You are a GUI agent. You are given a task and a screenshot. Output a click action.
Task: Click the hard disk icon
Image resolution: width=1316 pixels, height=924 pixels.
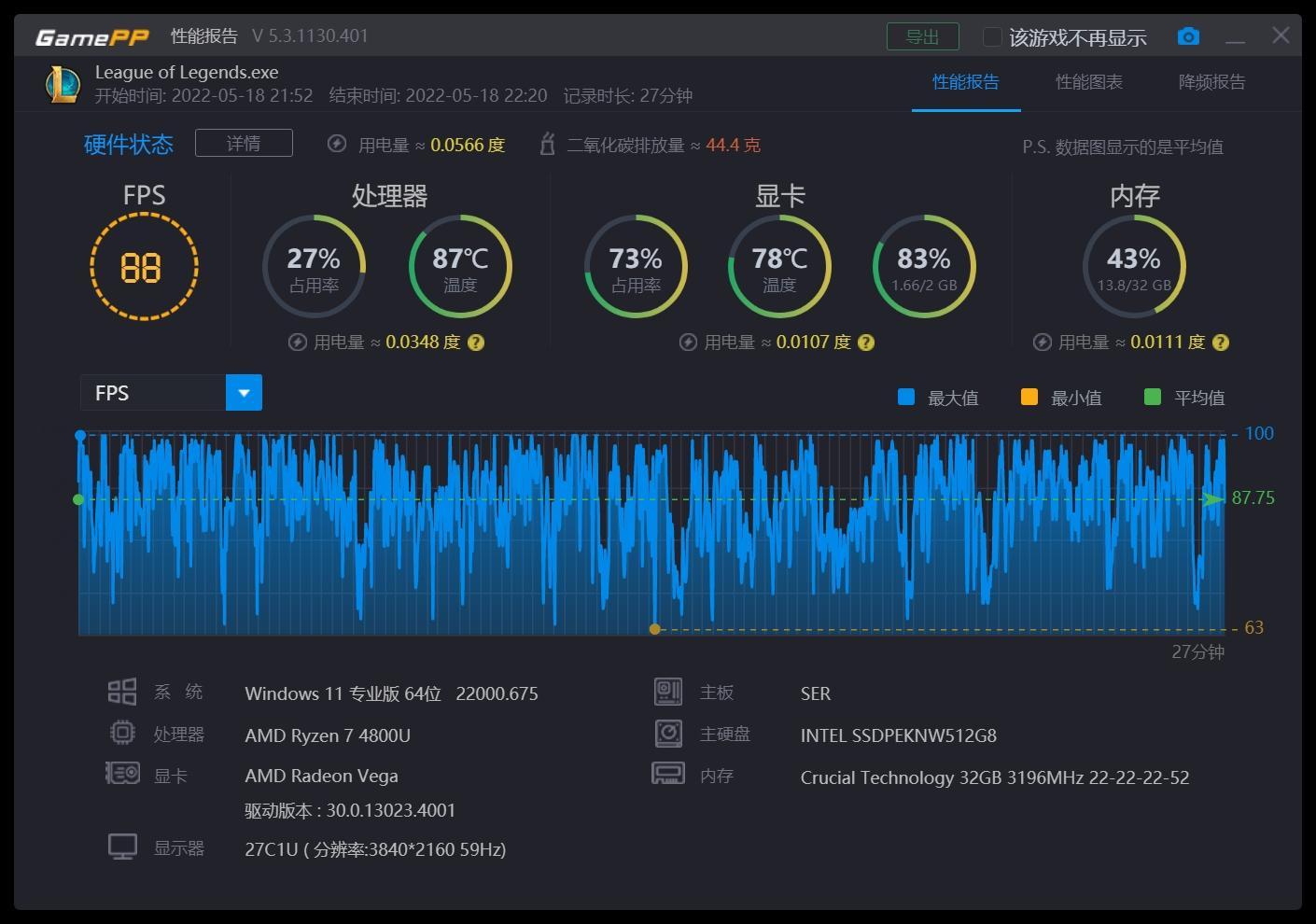pyautogui.click(x=668, y=734)
